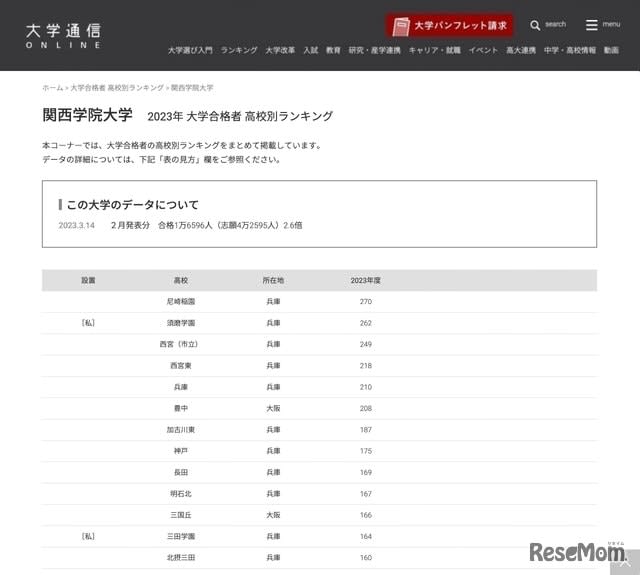Viewport: 640px width, 575px height.
Task: Click the 大学通信 ONLINE logo
Action: click(63, 36)
